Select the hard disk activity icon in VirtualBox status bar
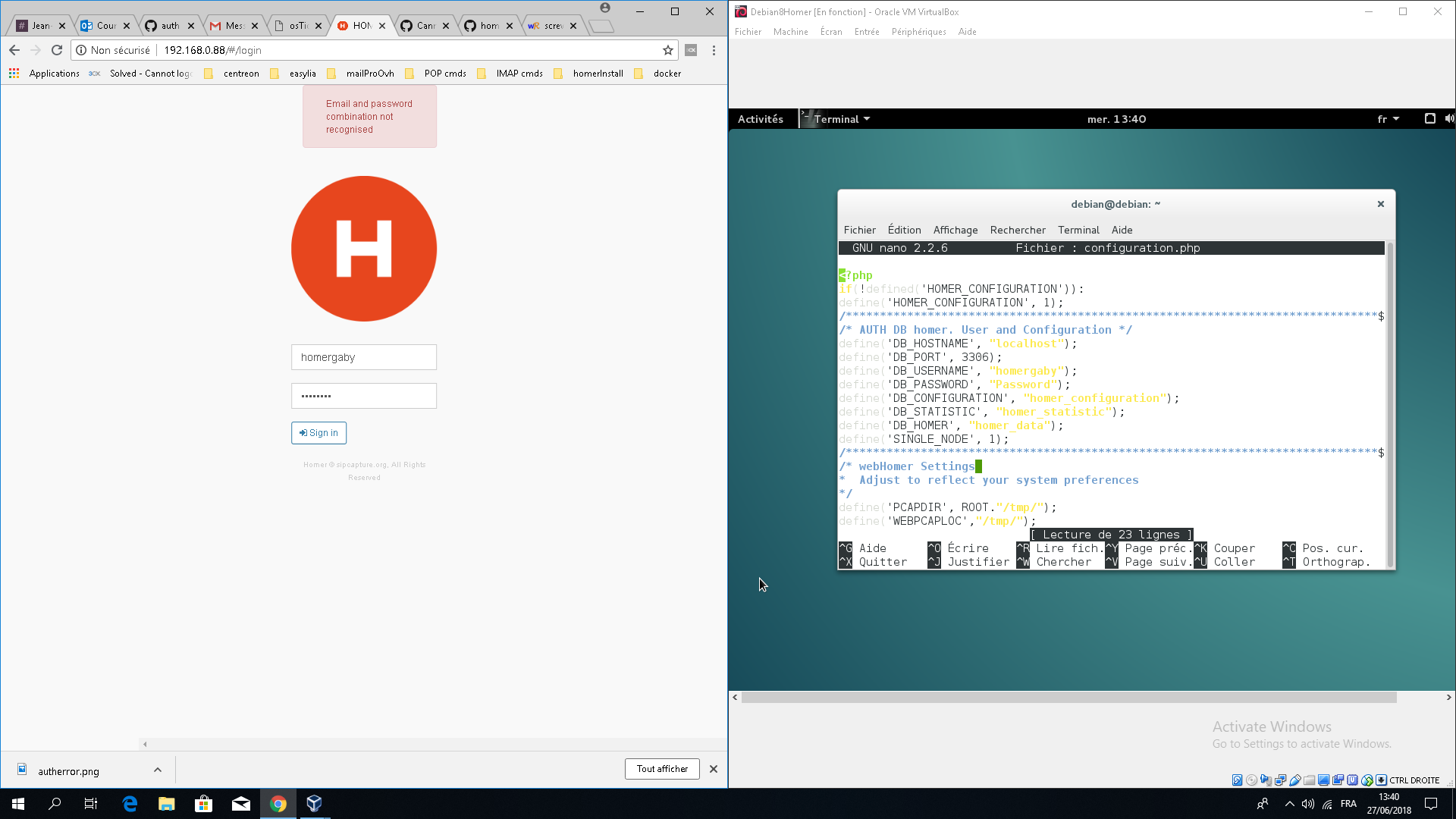Viewport: 1456px width, 819px height. tap(1237, 780)
